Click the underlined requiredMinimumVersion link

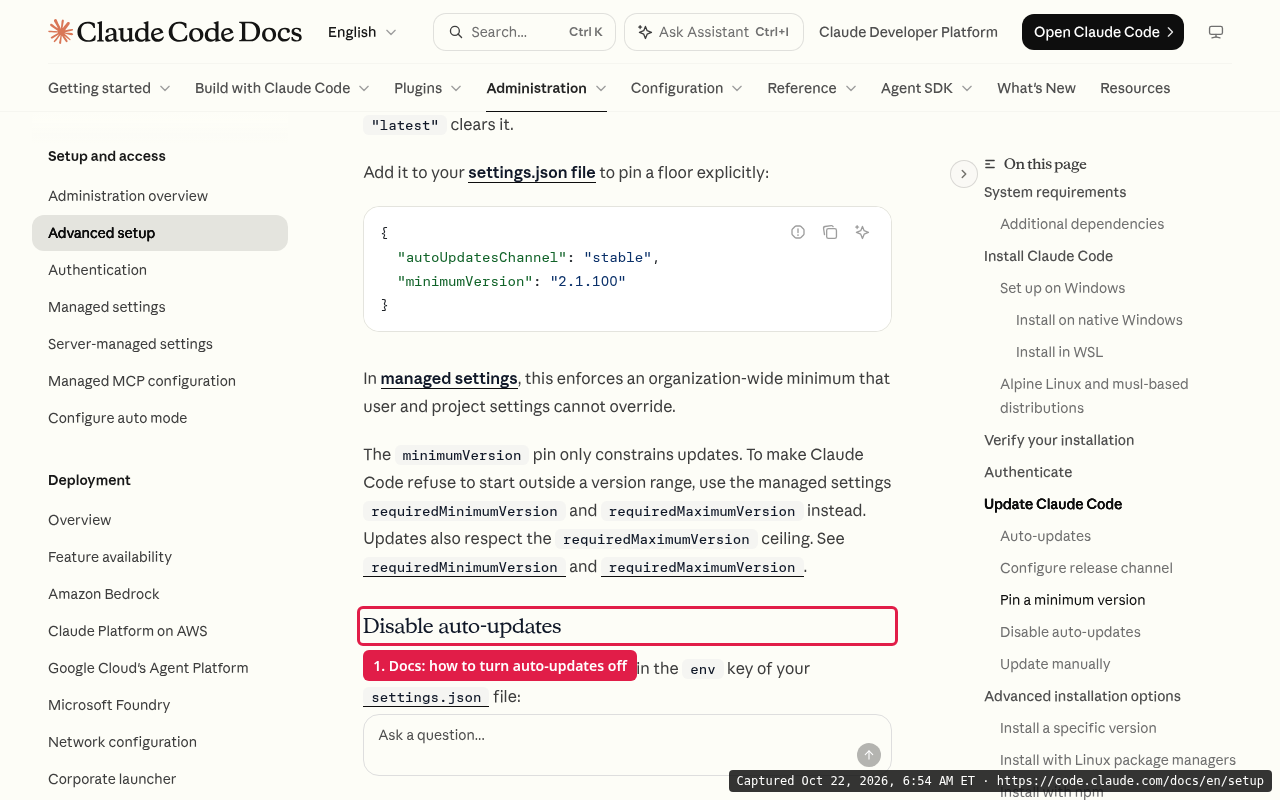[x=464, y=567]
